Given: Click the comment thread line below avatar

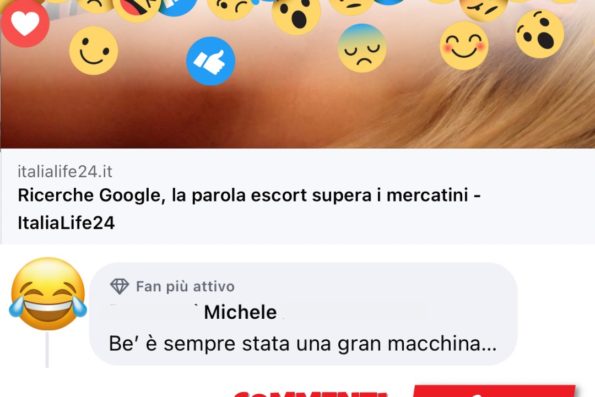Looking at the screenshot, I should tap(47, 350).
